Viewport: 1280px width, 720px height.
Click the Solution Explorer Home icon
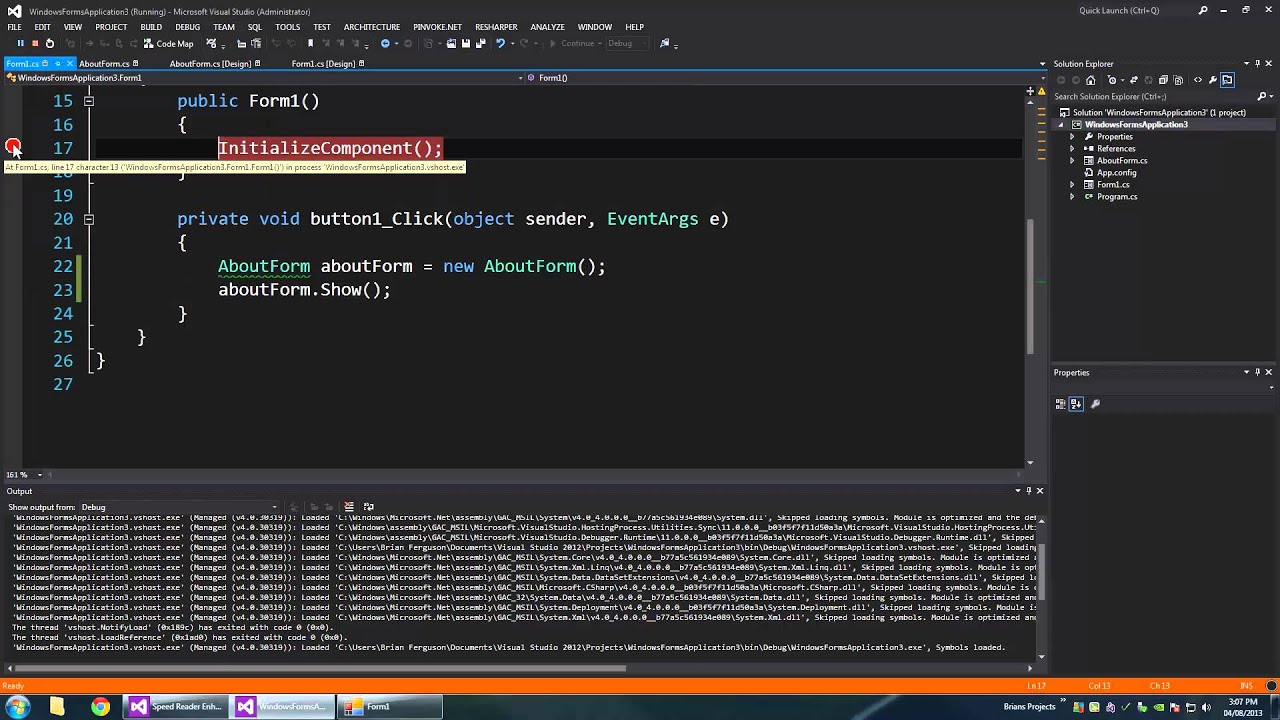(x=1090, y=80)
